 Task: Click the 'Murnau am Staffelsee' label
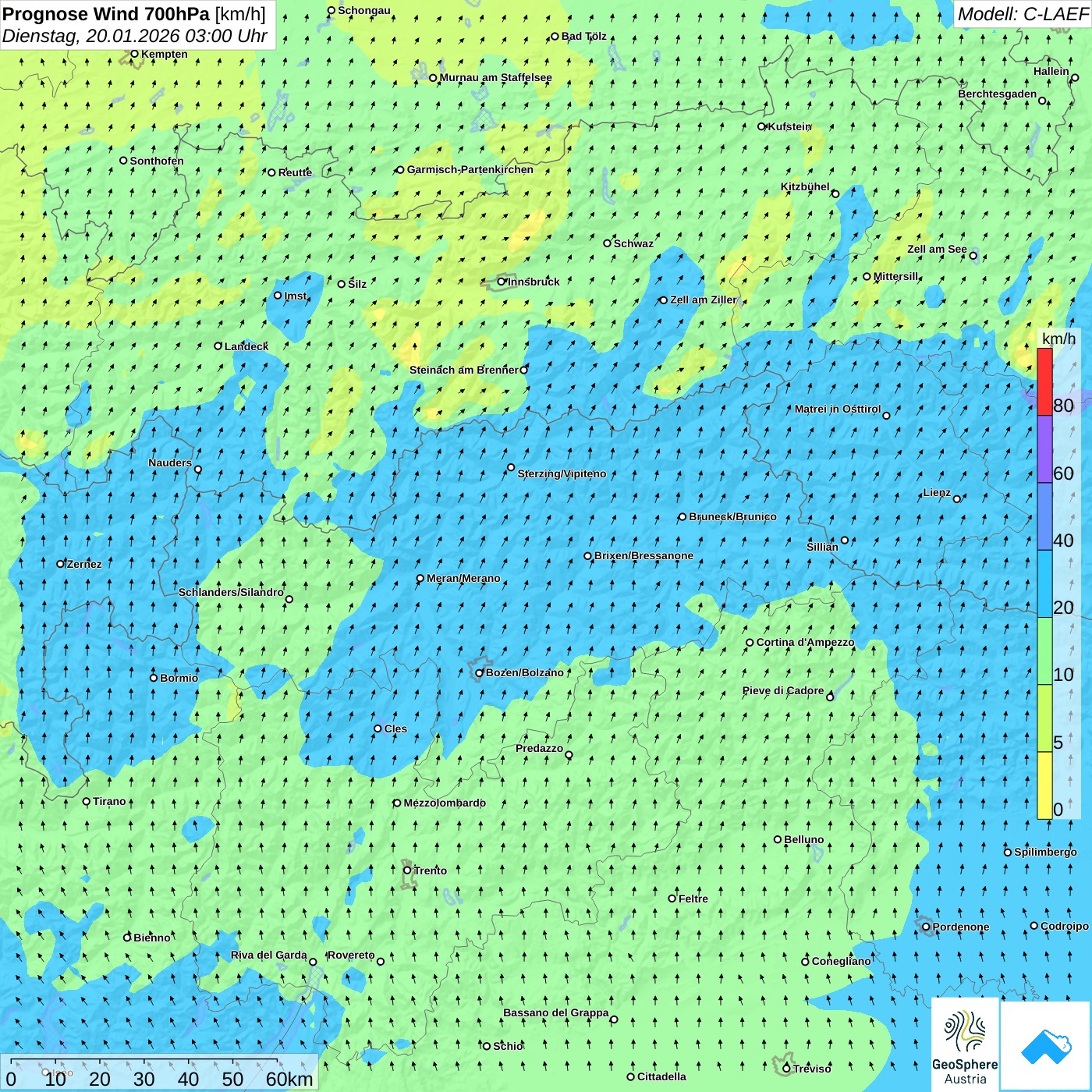coord(496,77)
